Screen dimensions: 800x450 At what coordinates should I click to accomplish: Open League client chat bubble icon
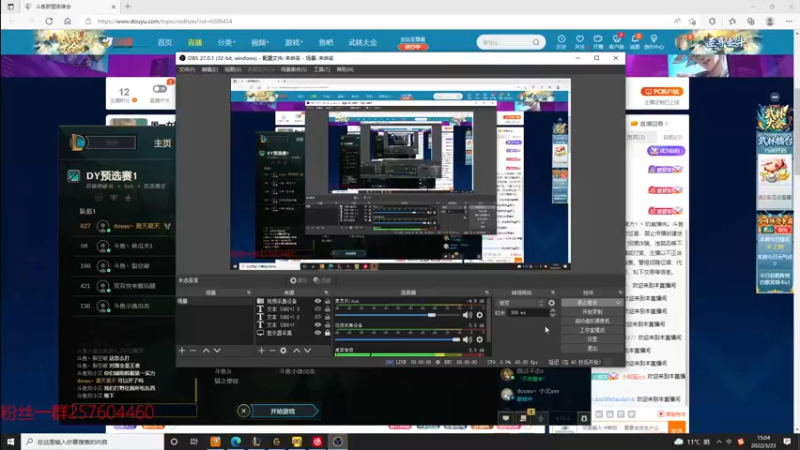point(506,418)
